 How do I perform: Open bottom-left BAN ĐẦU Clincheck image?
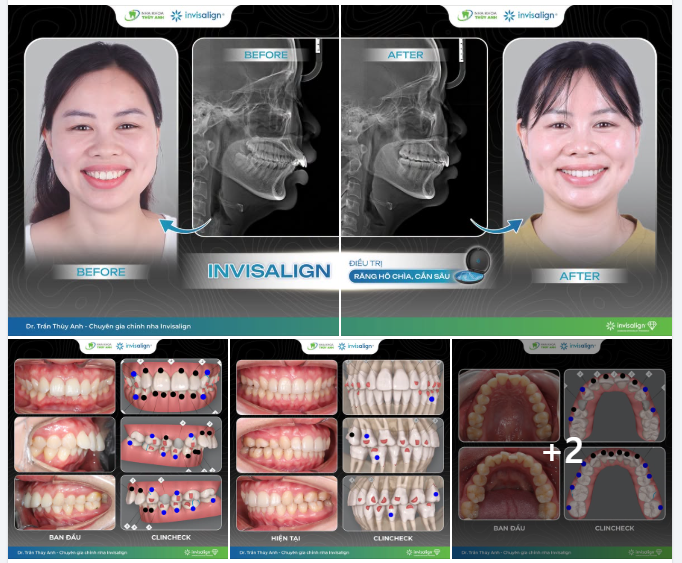(117, 449)
